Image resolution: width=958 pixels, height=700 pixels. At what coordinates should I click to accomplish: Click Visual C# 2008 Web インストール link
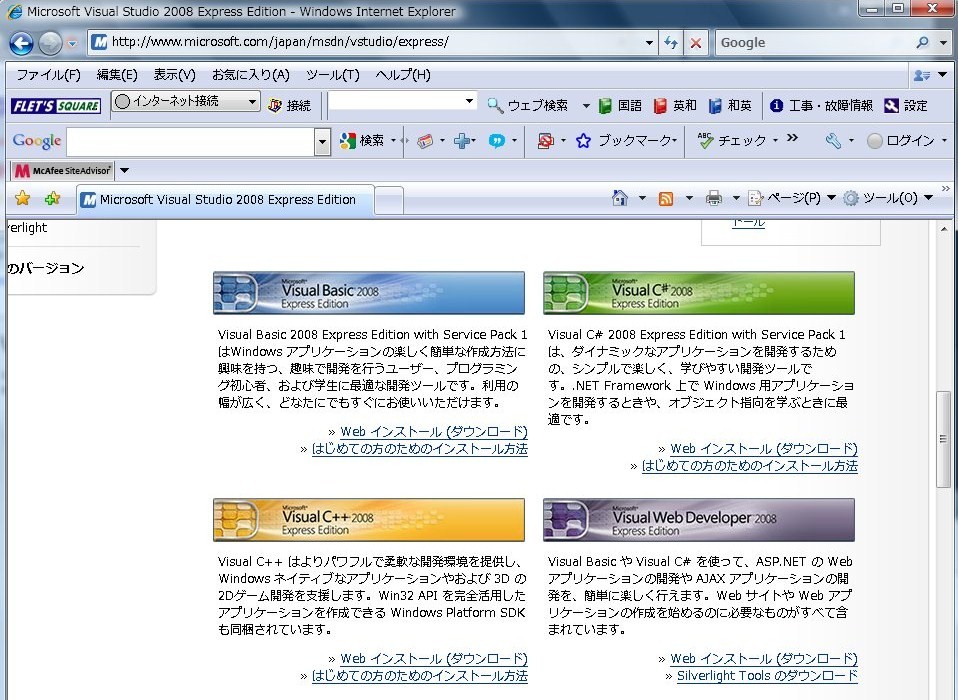[x=764, y=449]
